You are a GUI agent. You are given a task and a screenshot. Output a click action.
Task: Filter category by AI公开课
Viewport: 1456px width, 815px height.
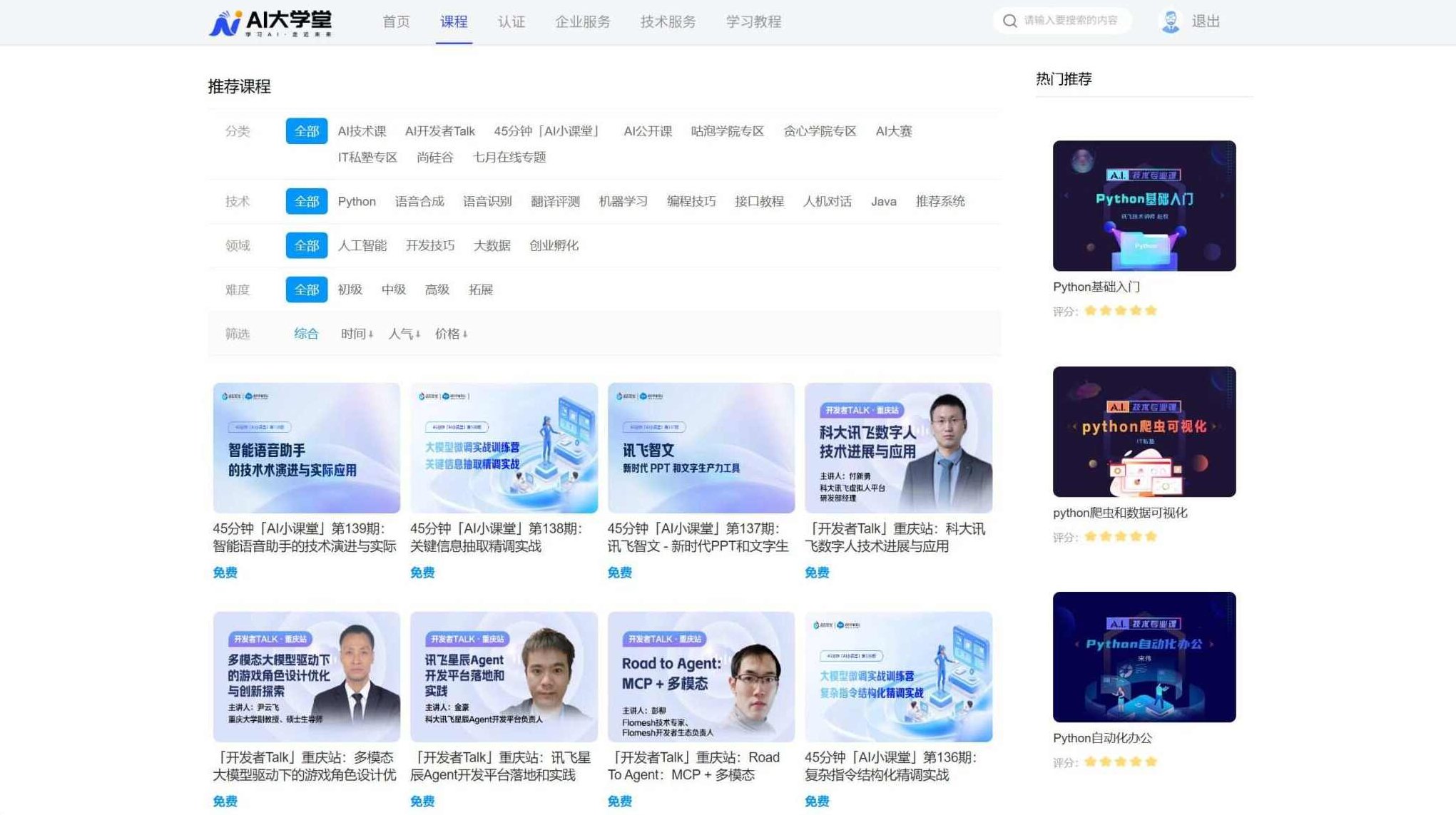point(648,131)
